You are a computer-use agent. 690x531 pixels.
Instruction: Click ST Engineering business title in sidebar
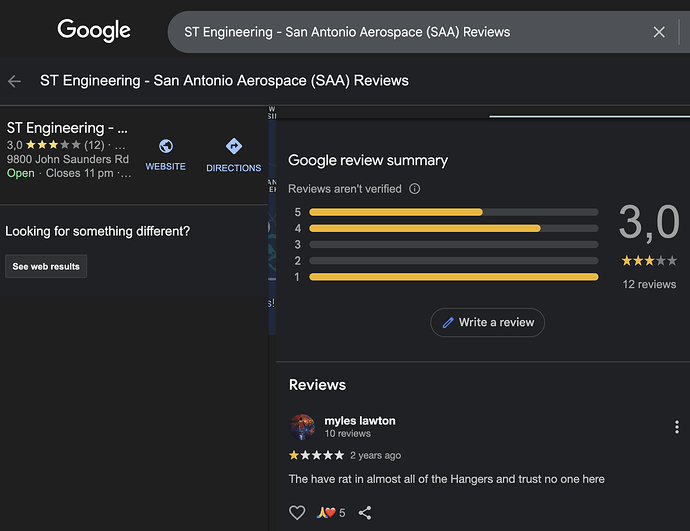point(68,128)
